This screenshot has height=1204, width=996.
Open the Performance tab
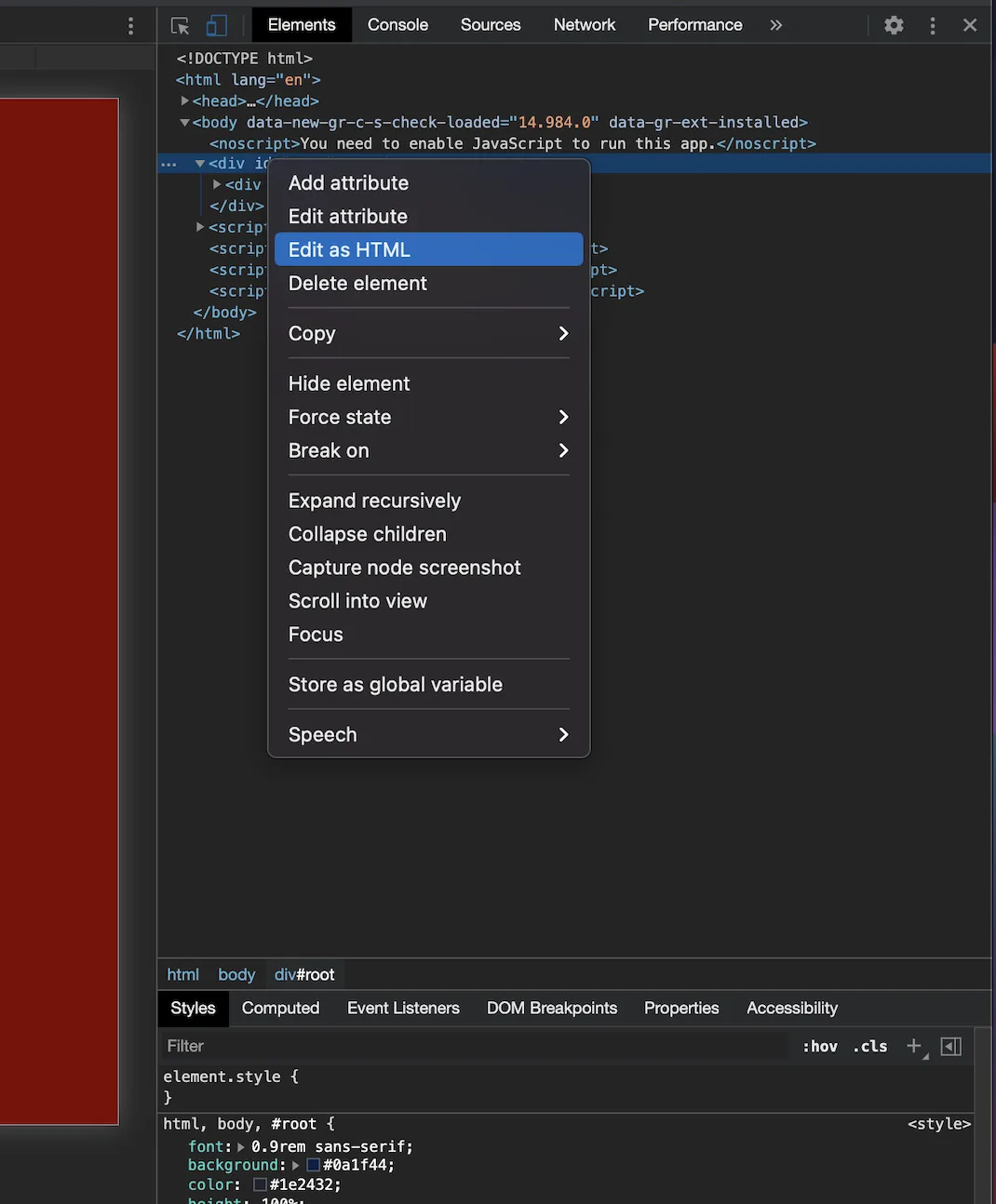point(695,25)
